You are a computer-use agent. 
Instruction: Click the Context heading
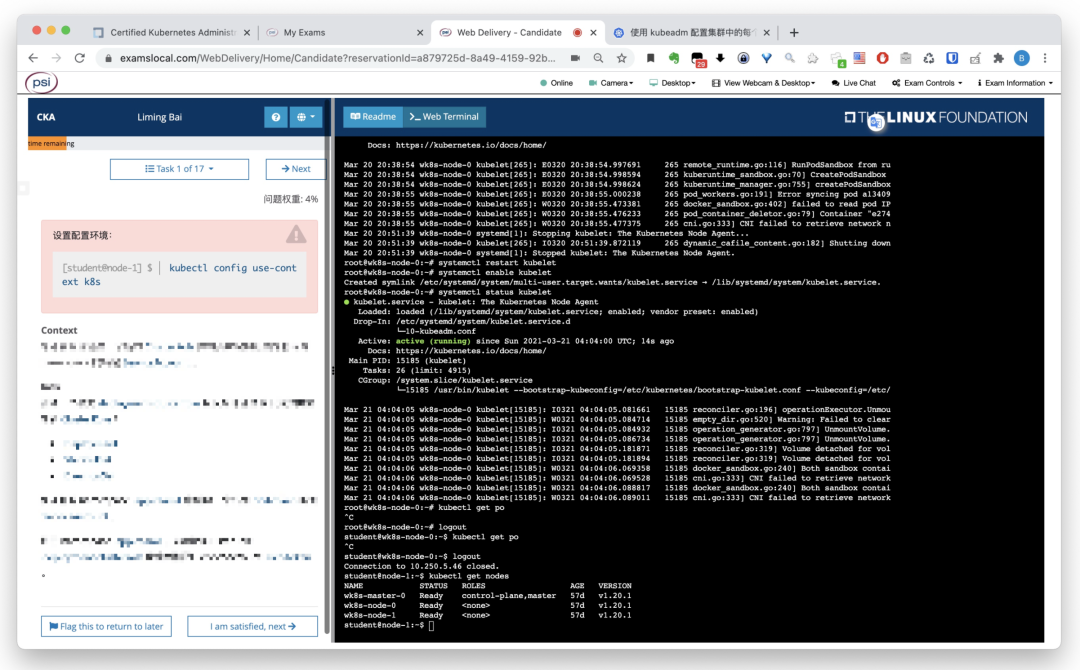tap(59, 331)
